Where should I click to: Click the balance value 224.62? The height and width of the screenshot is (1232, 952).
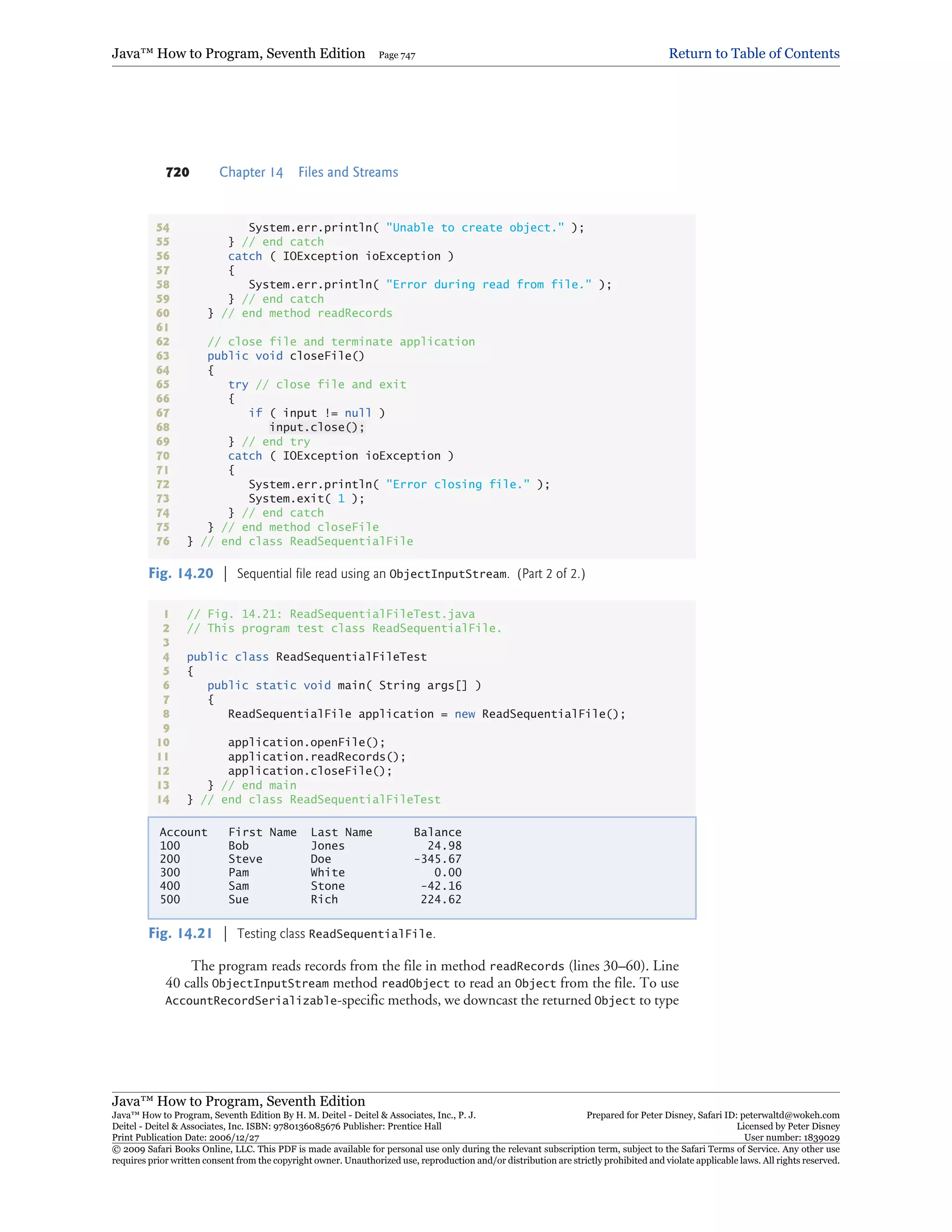coord(441,899)
